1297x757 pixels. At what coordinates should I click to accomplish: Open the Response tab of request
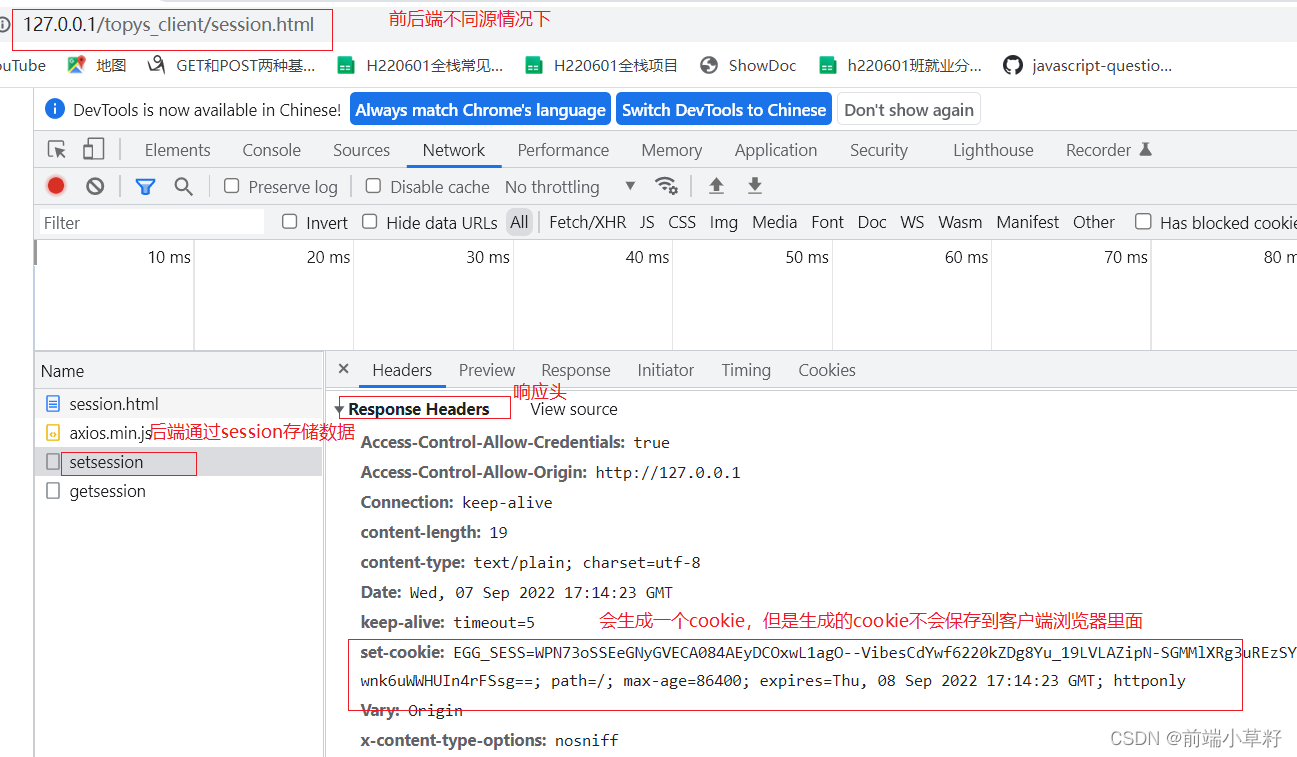click(575, 370)
